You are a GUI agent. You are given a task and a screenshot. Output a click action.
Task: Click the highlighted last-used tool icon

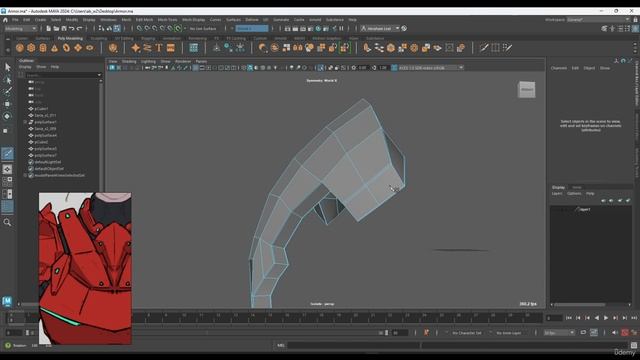coord(7,153)
